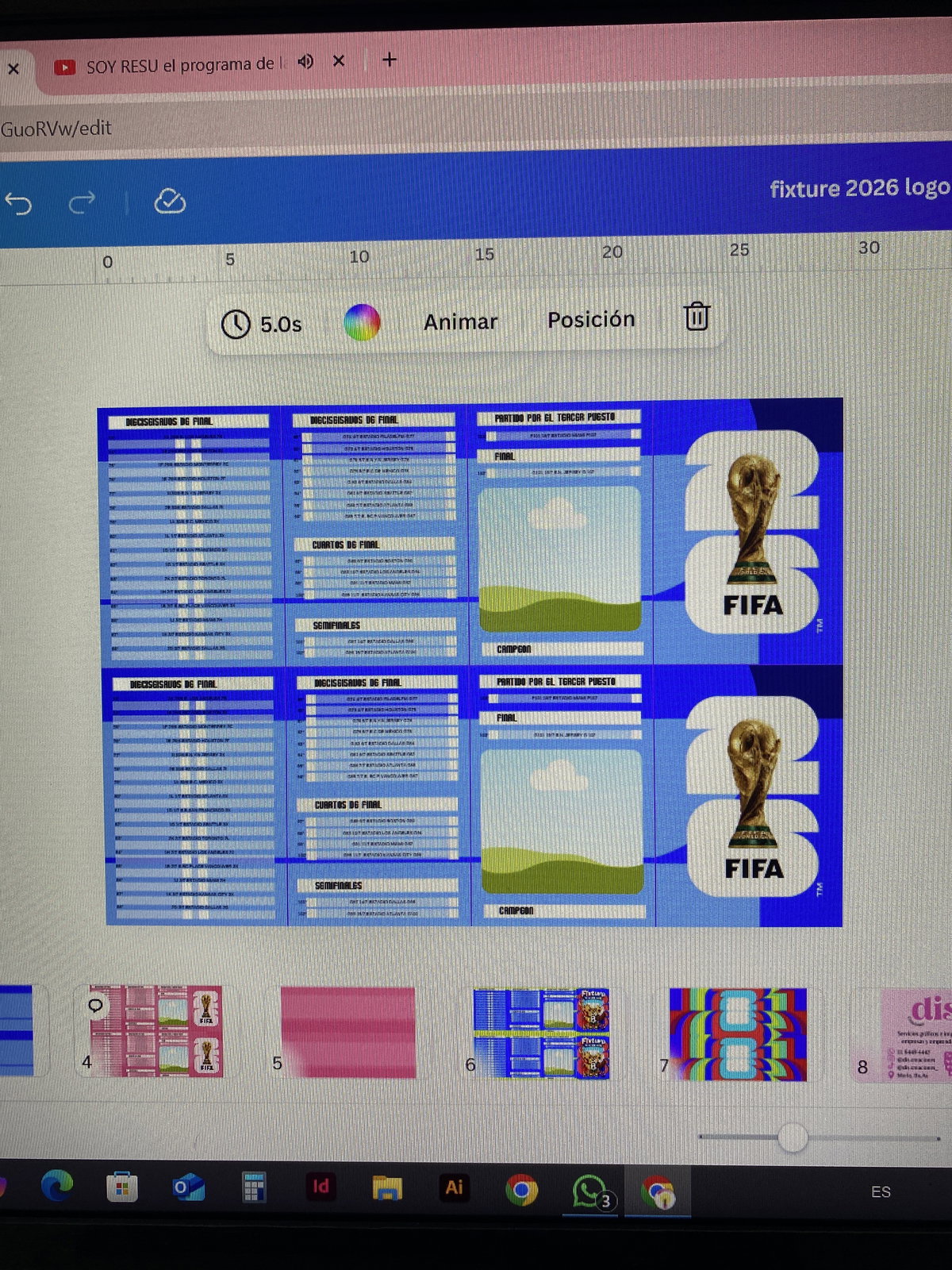Click the cloud save status icon
Screen dimensions: 952x1270
pyautogui.click(x=169, y=202)
